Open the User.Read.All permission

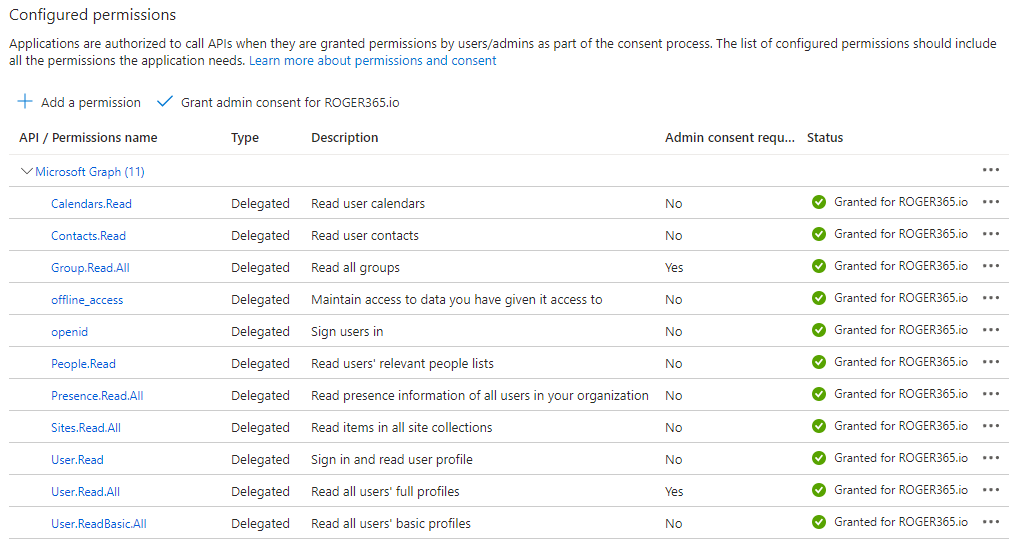[x=85, y=492]
